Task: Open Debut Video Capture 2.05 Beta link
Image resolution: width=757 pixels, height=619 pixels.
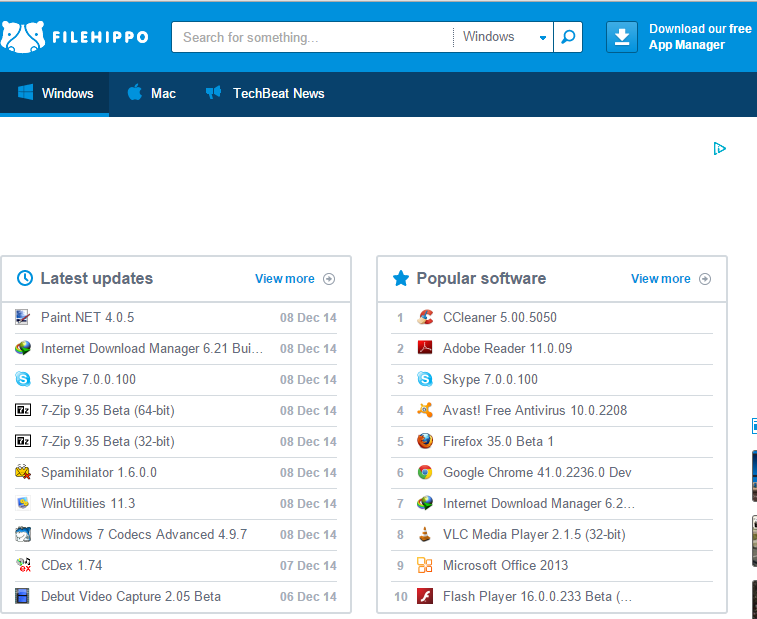Action: click(131, 596)
